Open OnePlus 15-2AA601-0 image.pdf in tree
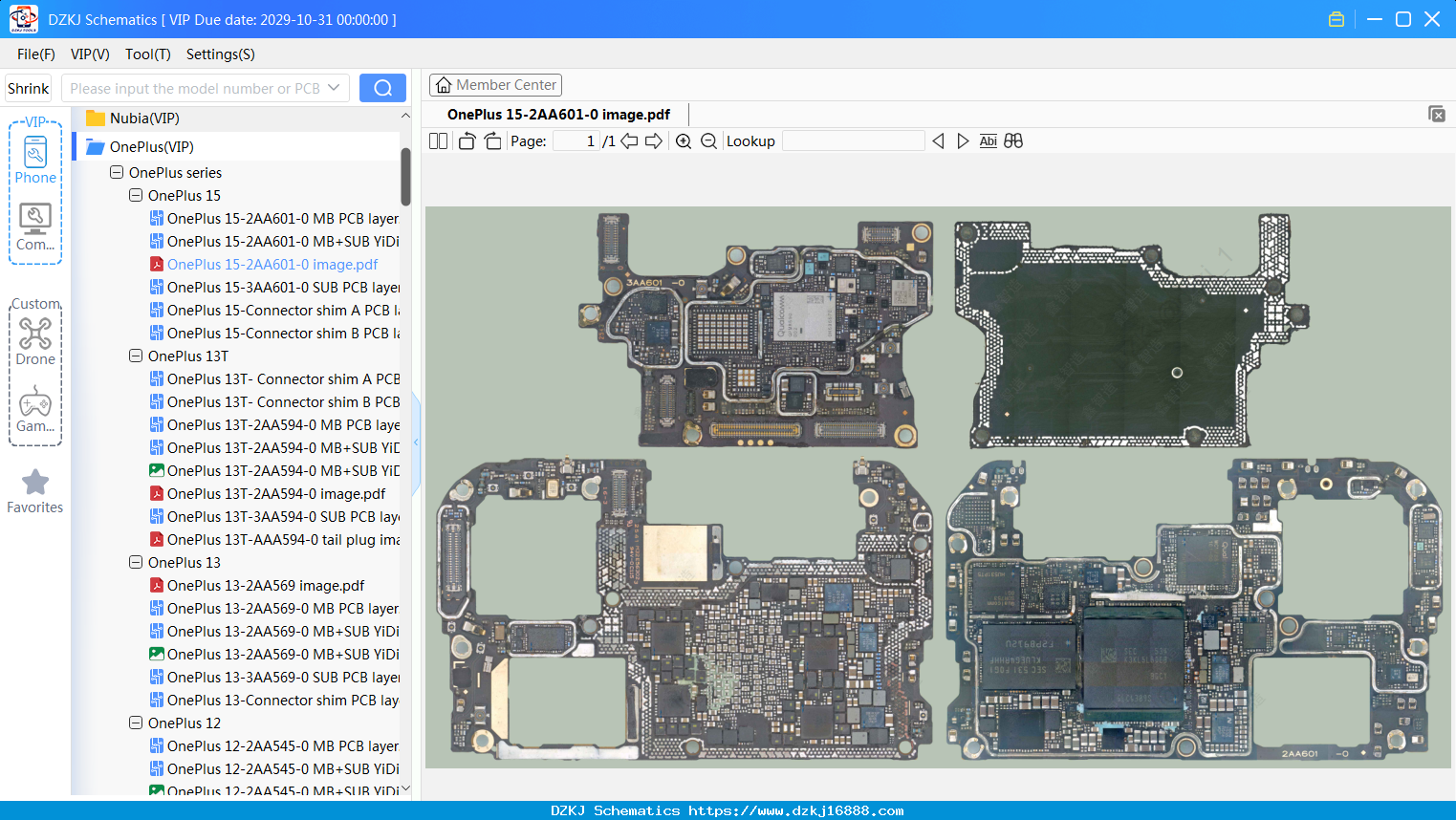Viewport: 1456px width, 820px height. pos(264,265)
